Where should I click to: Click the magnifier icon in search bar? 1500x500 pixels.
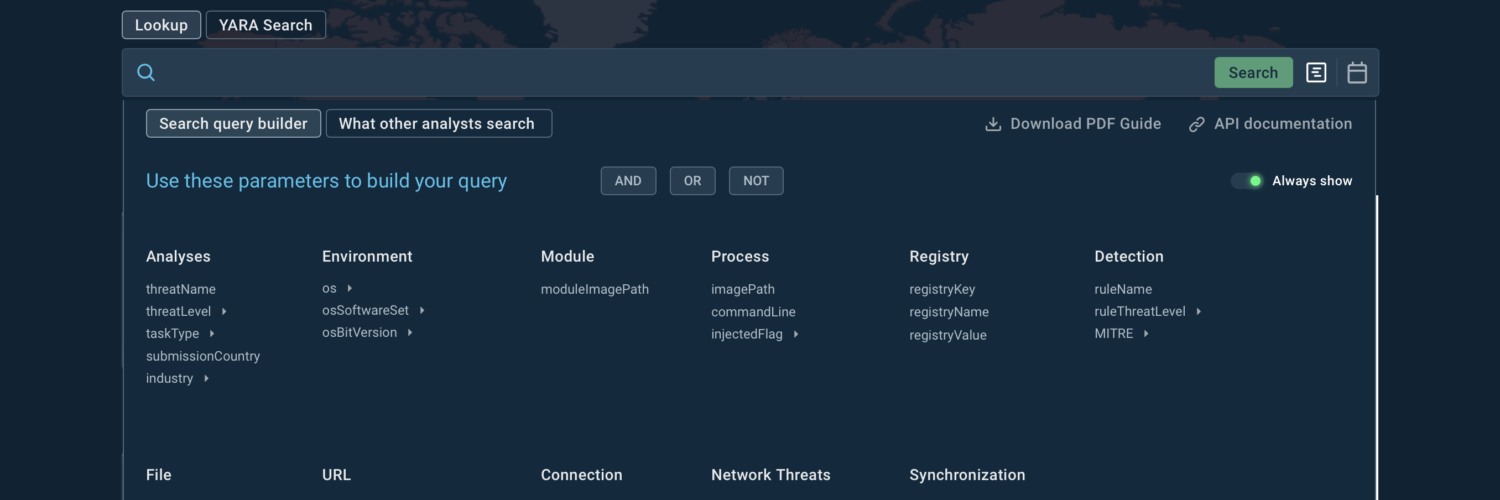point(146,73)
